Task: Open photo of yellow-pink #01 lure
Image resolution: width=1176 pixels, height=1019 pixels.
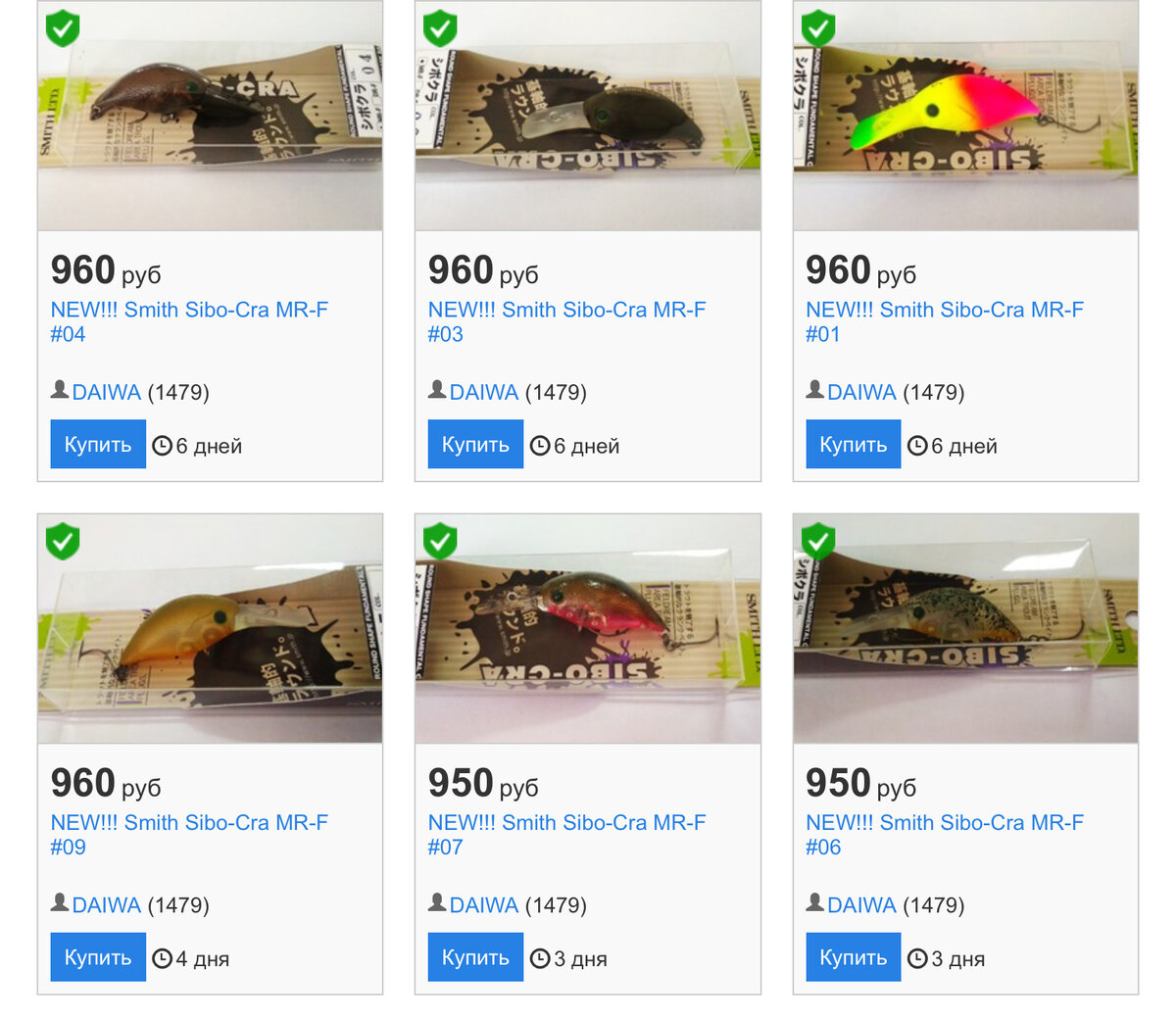Action: 965,116
